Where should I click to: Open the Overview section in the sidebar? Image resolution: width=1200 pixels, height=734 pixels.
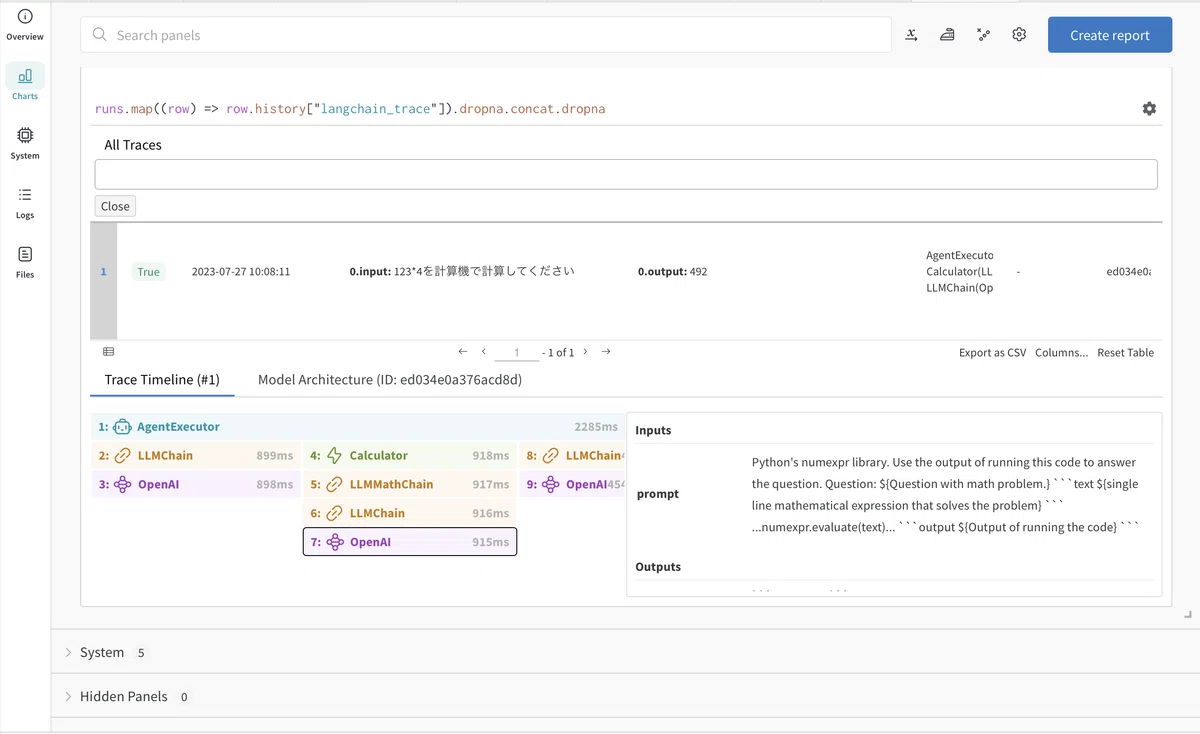(x=25, y=25)
